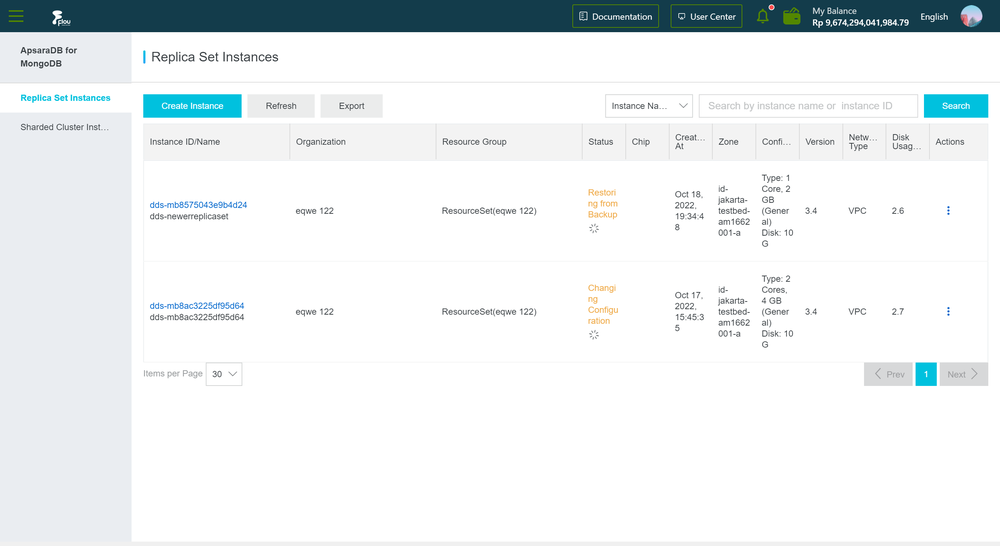The image size is (1000, 546).
Task: Click Restoring from Backup status text
Action: pyautogui.click(x=603, y=203)
